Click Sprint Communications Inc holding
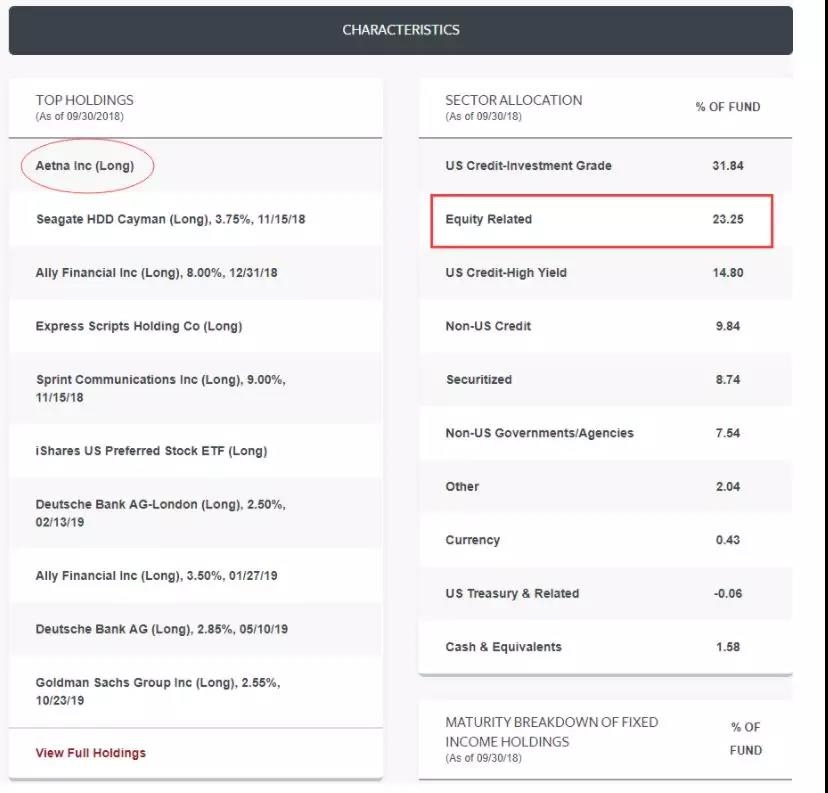The height and width of the screenshot is (793, 828). coord(158,388)
